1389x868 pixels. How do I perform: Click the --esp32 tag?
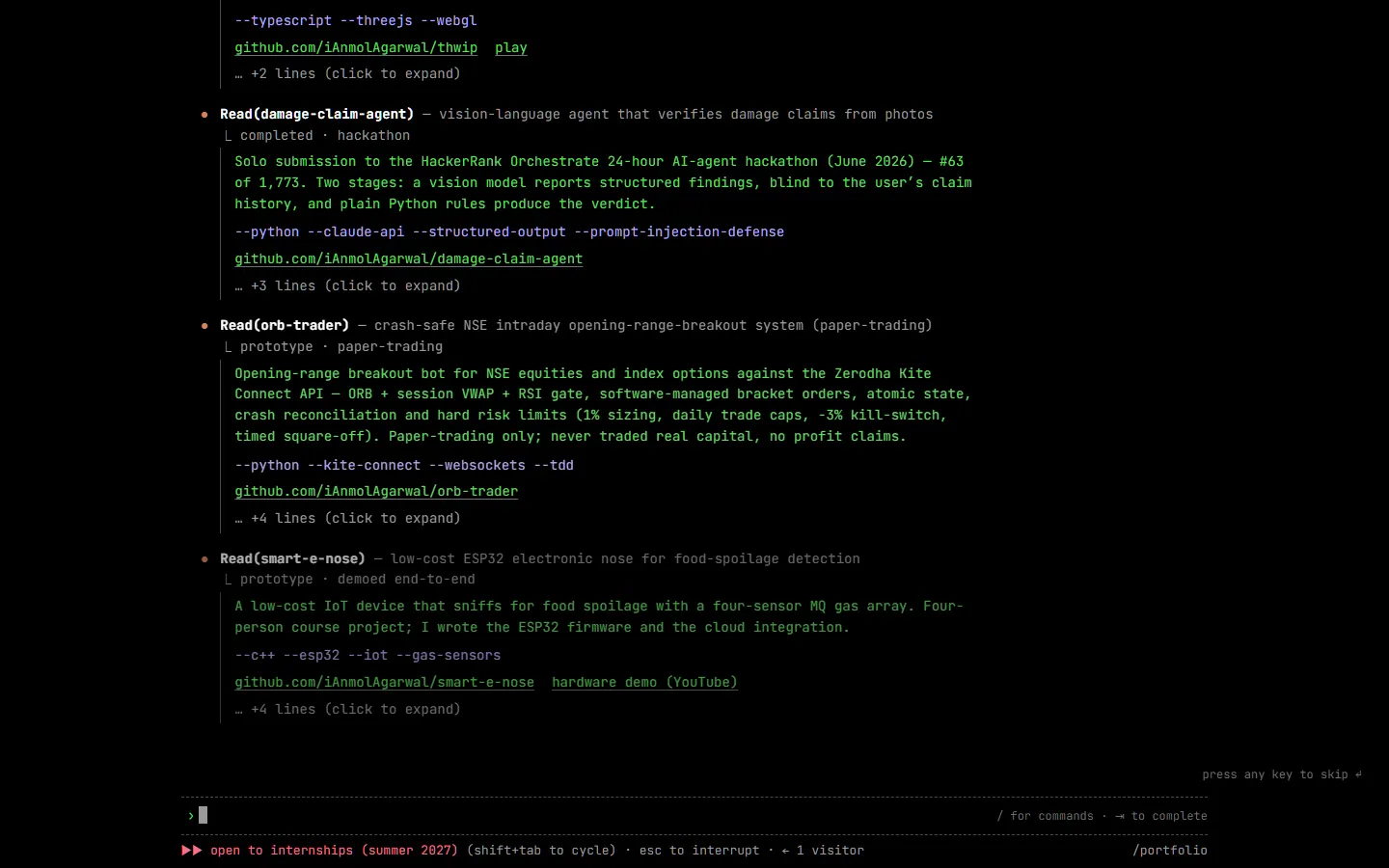click(x=312, y=655)
